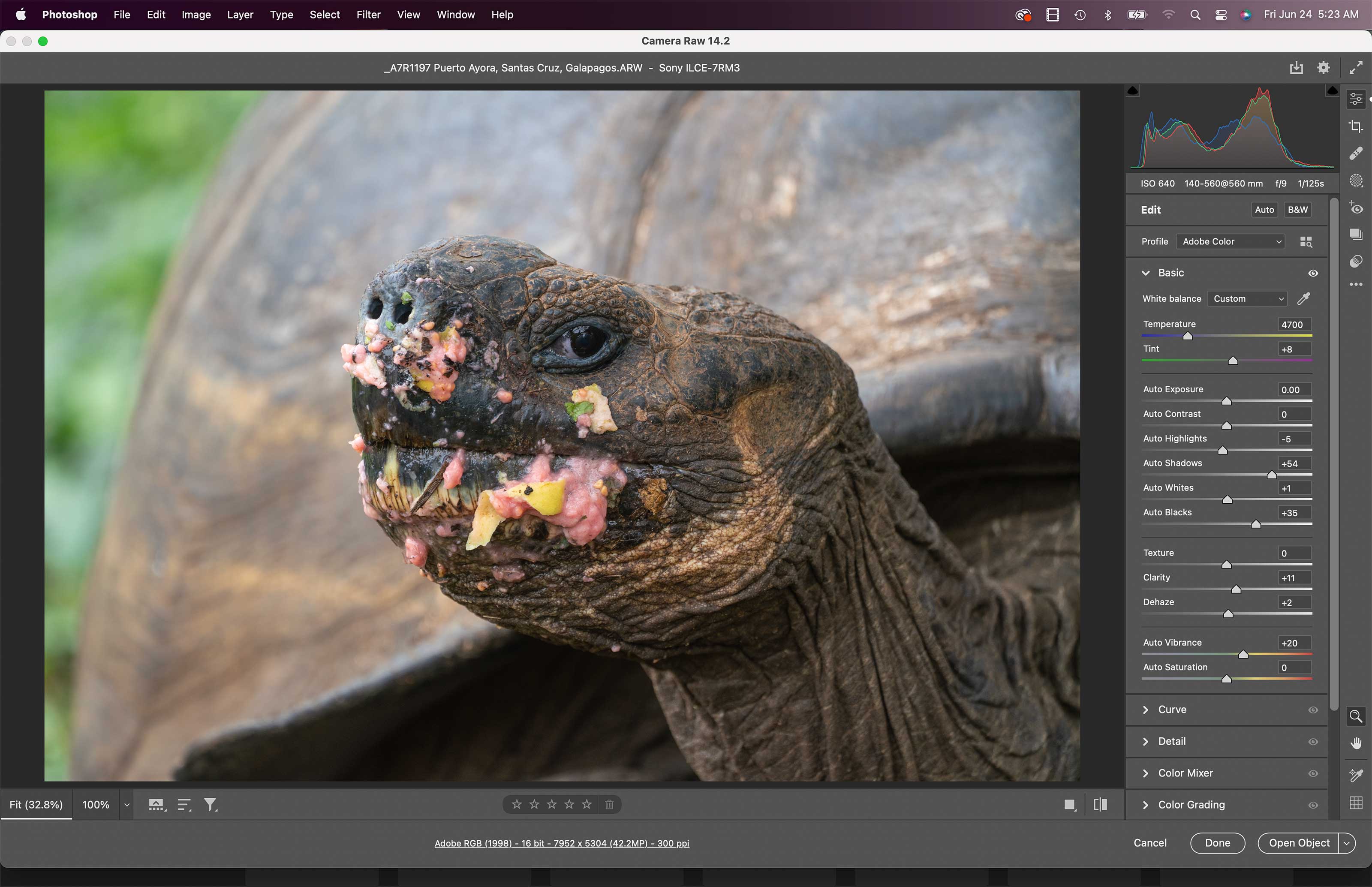This screenshot has width=1372, height=887.
Task: Expand the Detail panel
Action: 1145,741
